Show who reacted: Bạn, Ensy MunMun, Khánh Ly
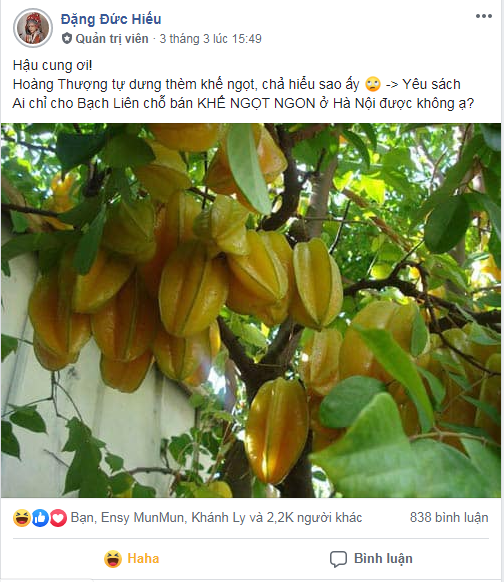The height and width of the screenshot is (582, 504). 158,517
